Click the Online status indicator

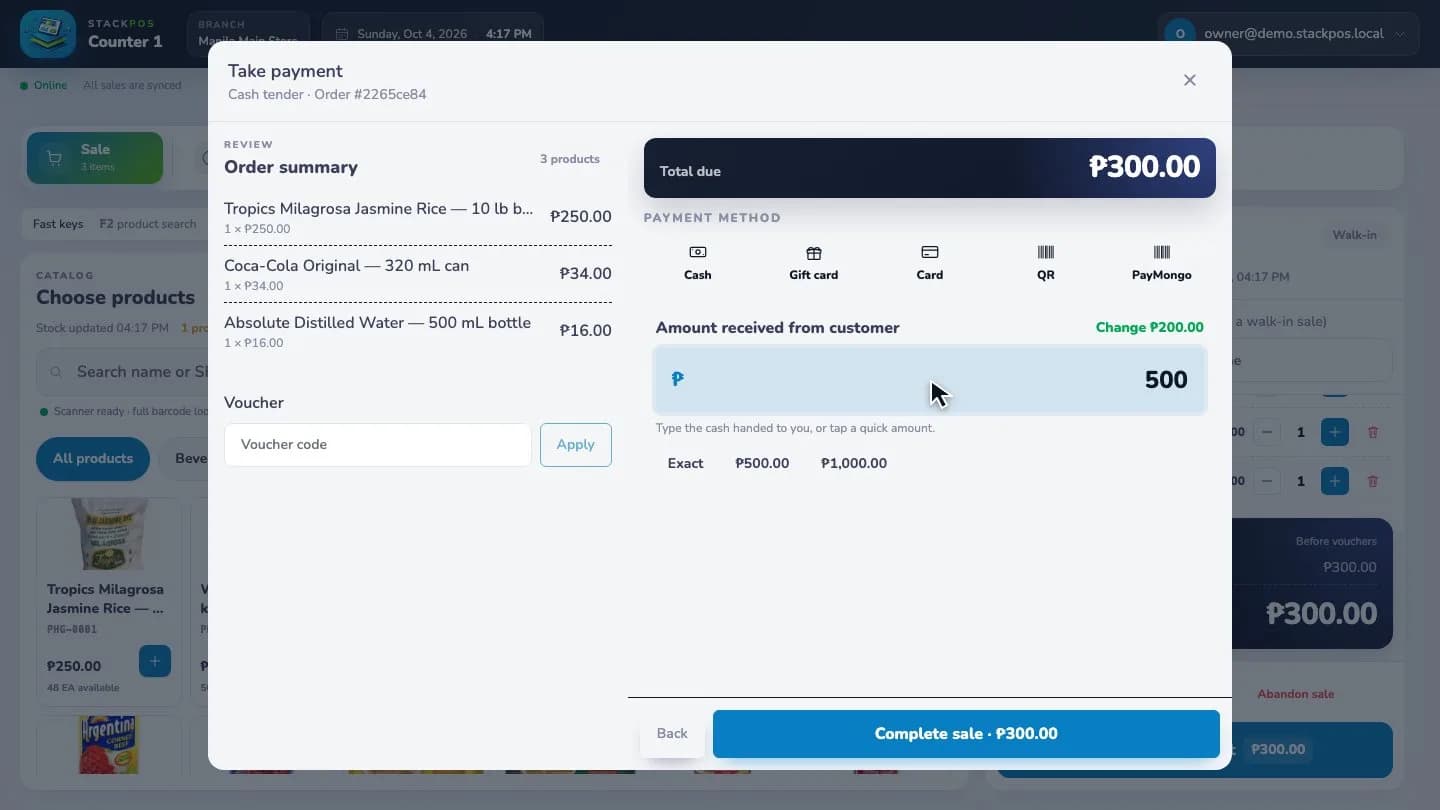44,85
